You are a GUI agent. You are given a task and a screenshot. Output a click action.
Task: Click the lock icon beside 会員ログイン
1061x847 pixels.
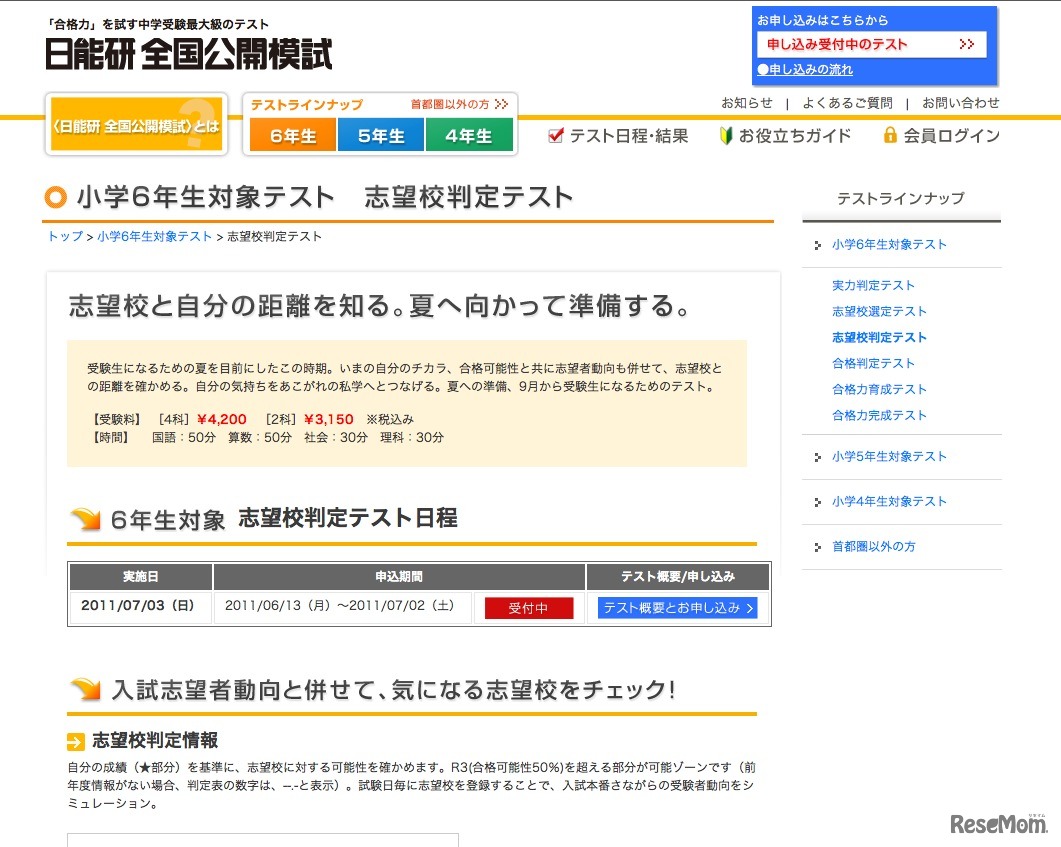point(888,136)
